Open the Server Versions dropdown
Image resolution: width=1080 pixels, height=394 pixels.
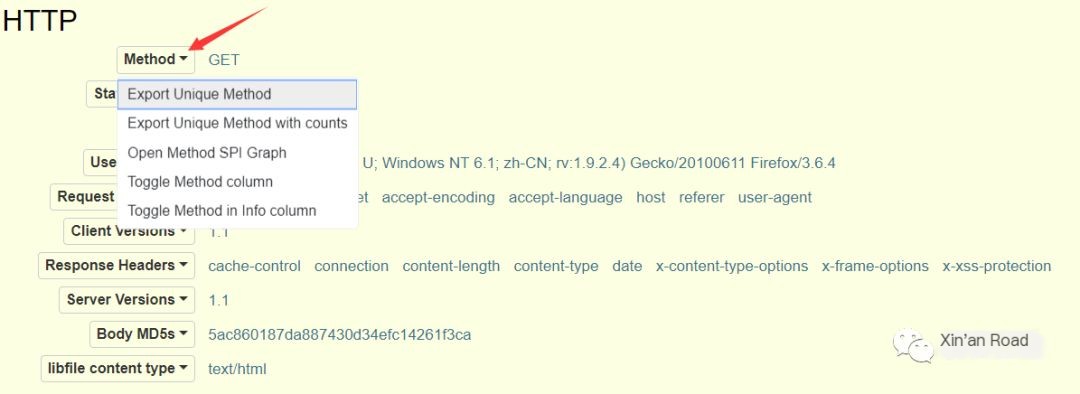coord(127,300)
